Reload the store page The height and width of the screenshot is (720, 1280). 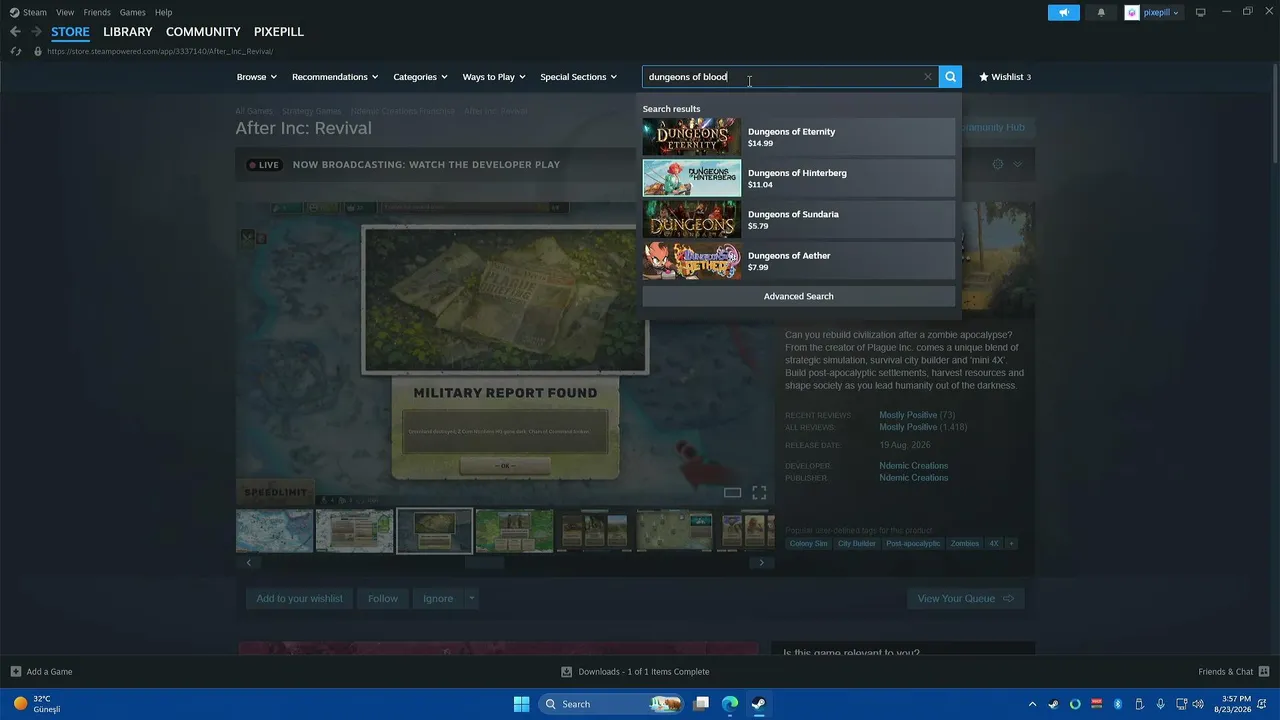pos(15,51)
